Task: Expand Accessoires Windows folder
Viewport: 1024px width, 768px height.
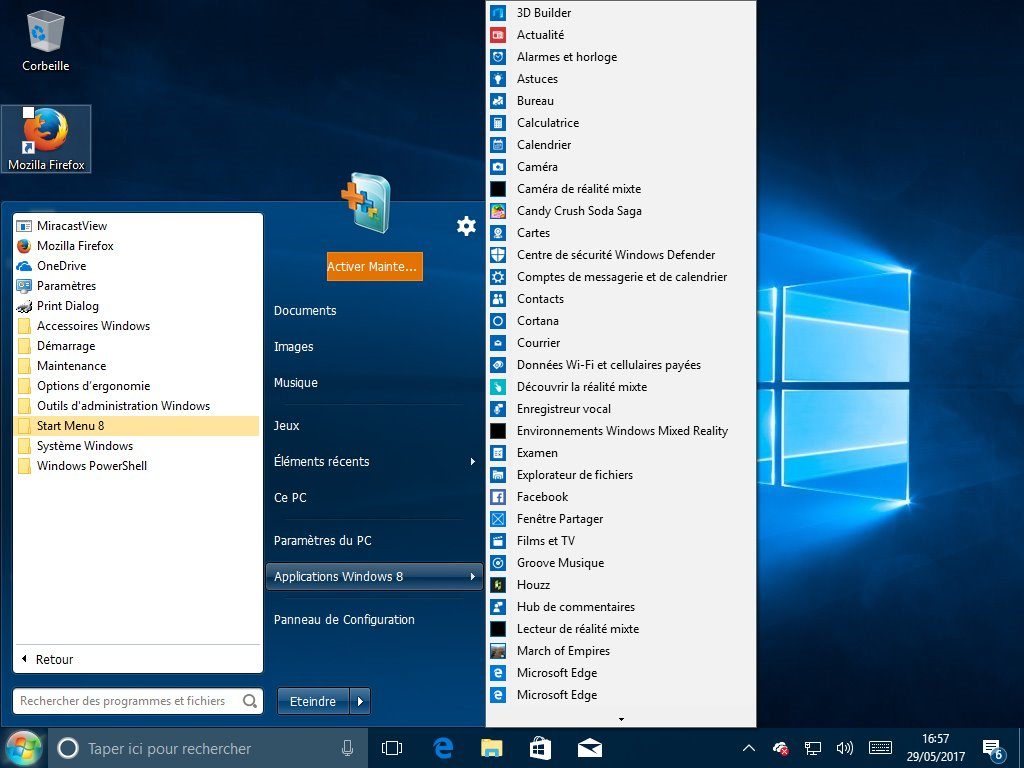Action: tap(137, 326)
